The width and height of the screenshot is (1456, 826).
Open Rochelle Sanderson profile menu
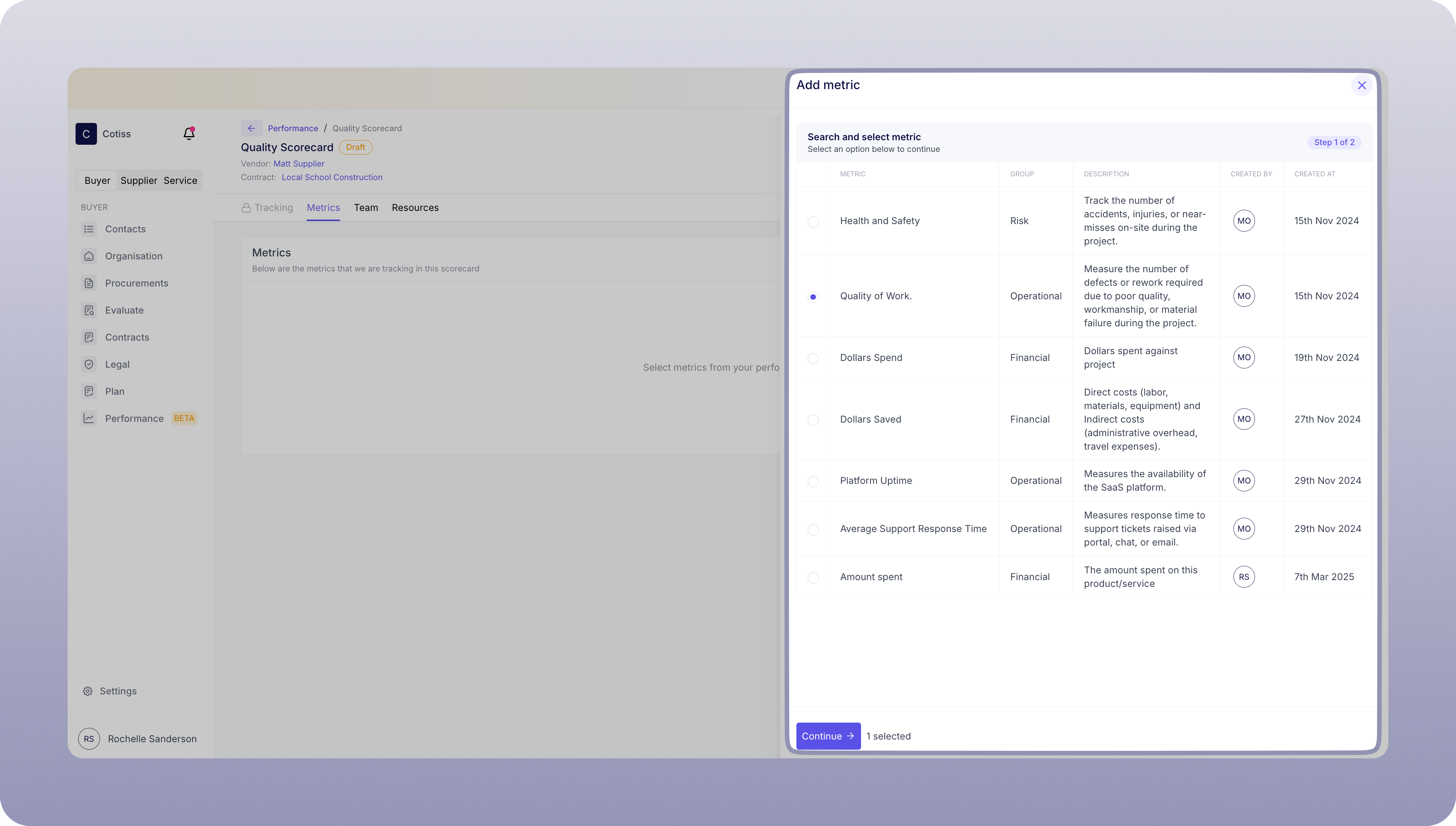pyautogui.click(x=138, y=739)
